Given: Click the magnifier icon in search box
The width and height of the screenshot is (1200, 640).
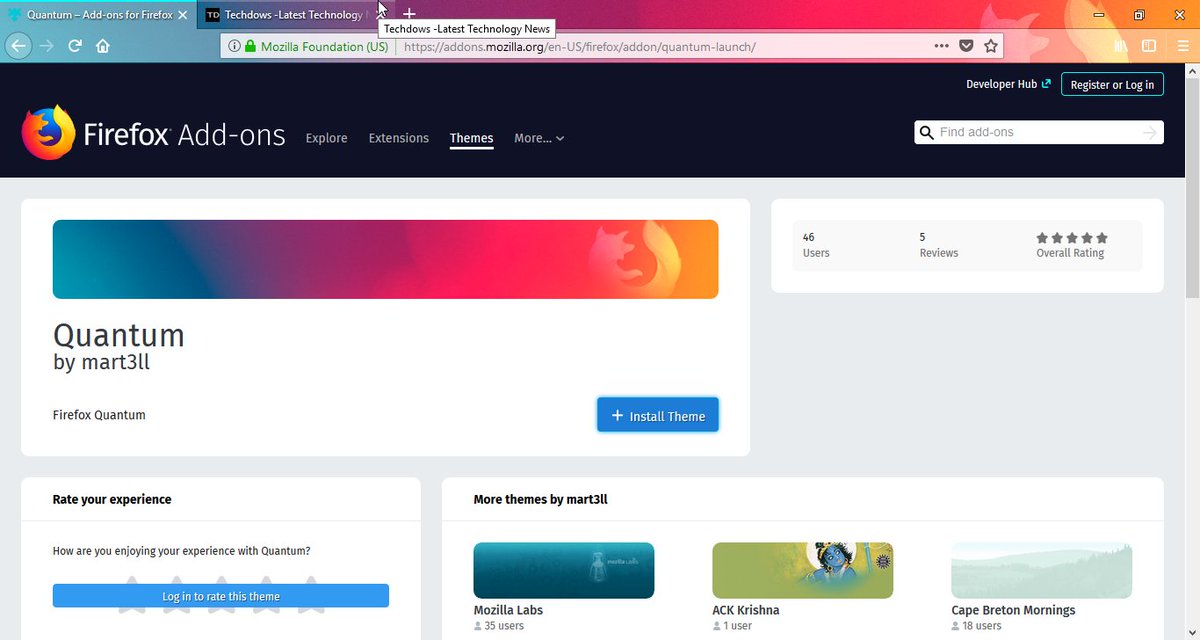Looking at the screenshot, I should tap(926, 132).
